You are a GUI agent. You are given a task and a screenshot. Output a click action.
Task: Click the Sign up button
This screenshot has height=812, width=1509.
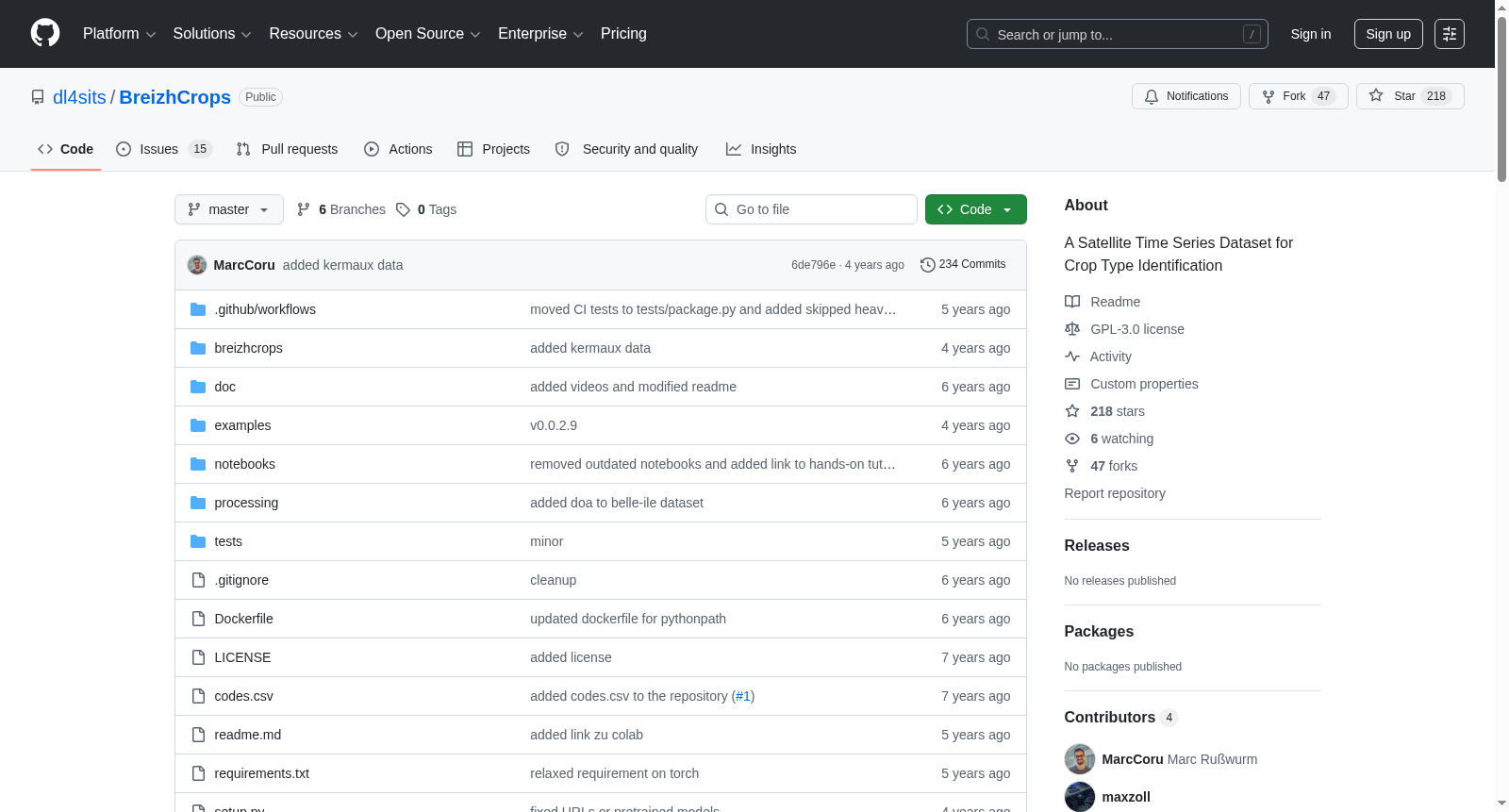click(1388, 34)
